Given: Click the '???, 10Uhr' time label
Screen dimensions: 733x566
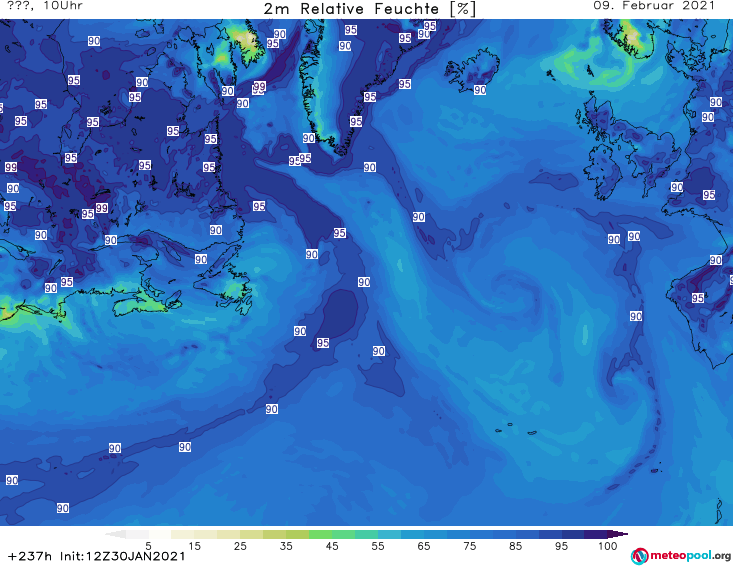Looking at the screenshot, I should coord(45,6).
